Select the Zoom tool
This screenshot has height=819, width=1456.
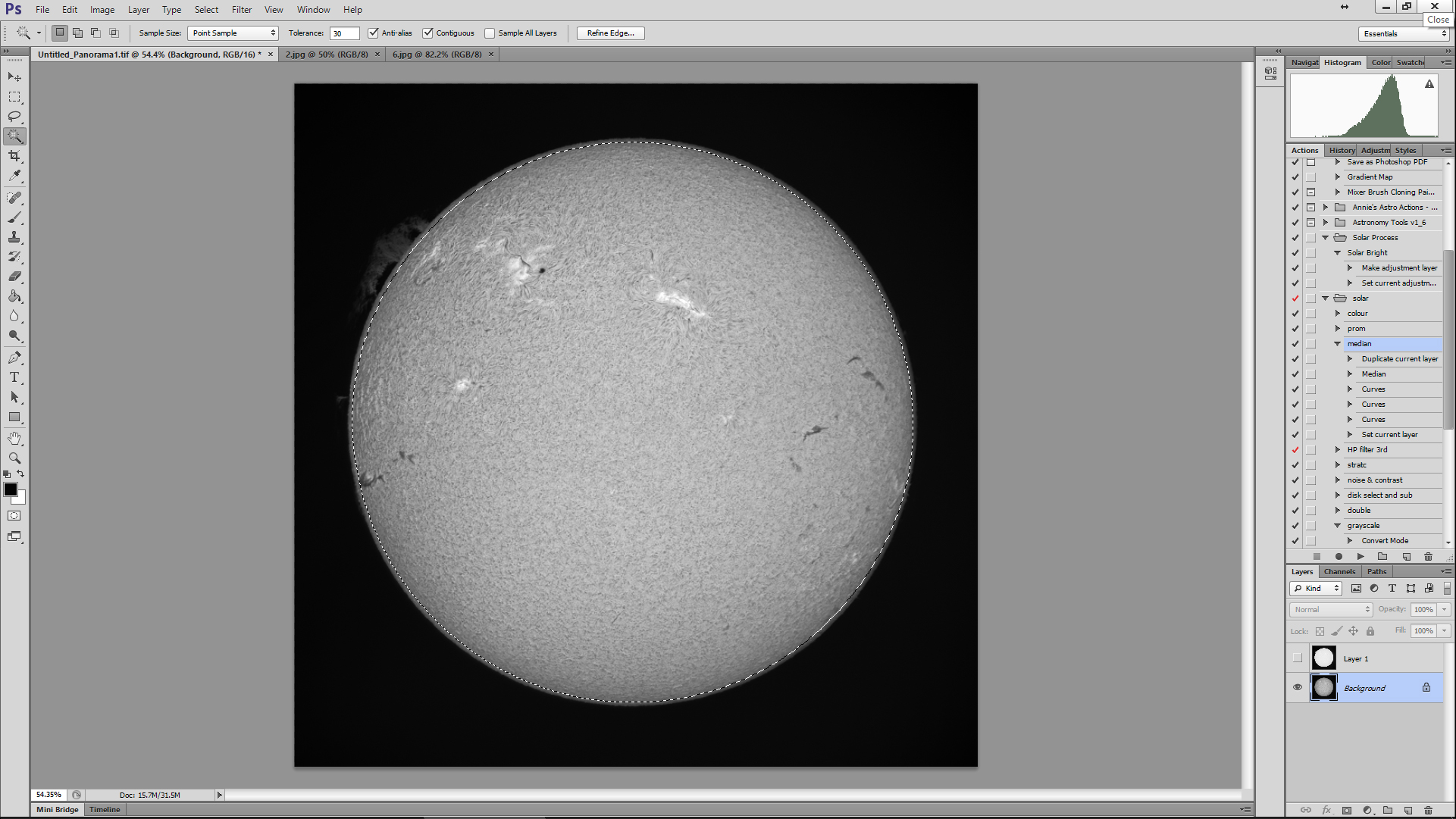pyautogui.click(x=14, y=458)
